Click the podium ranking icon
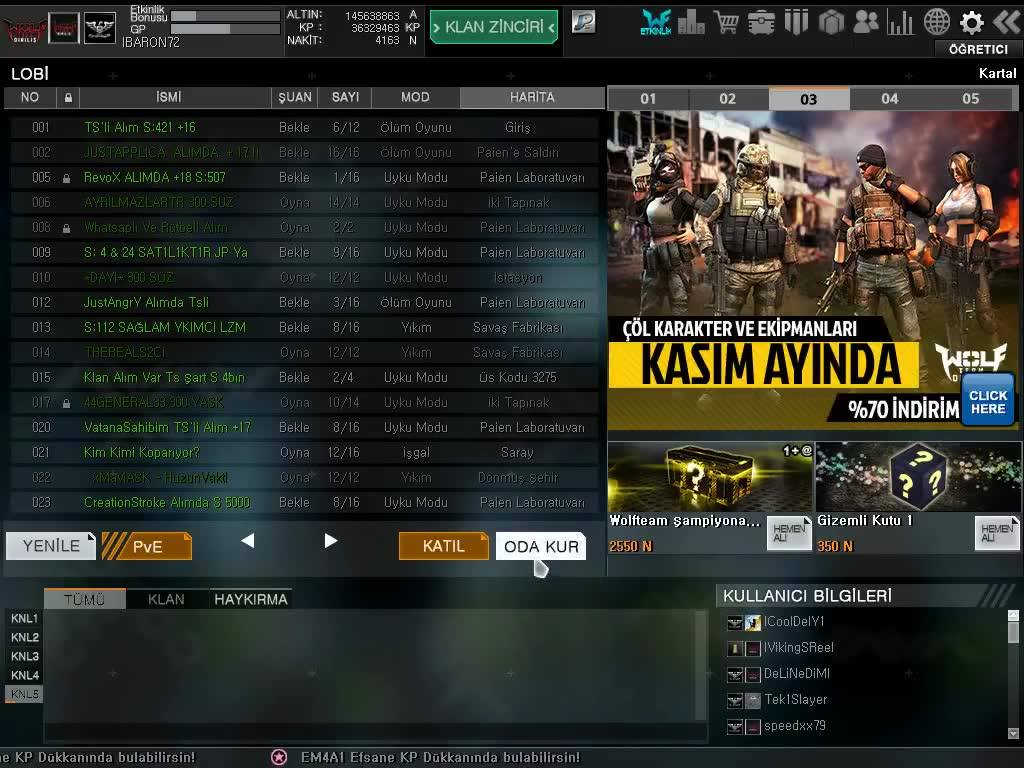The image size is (1024, 768). click(691, 22)
